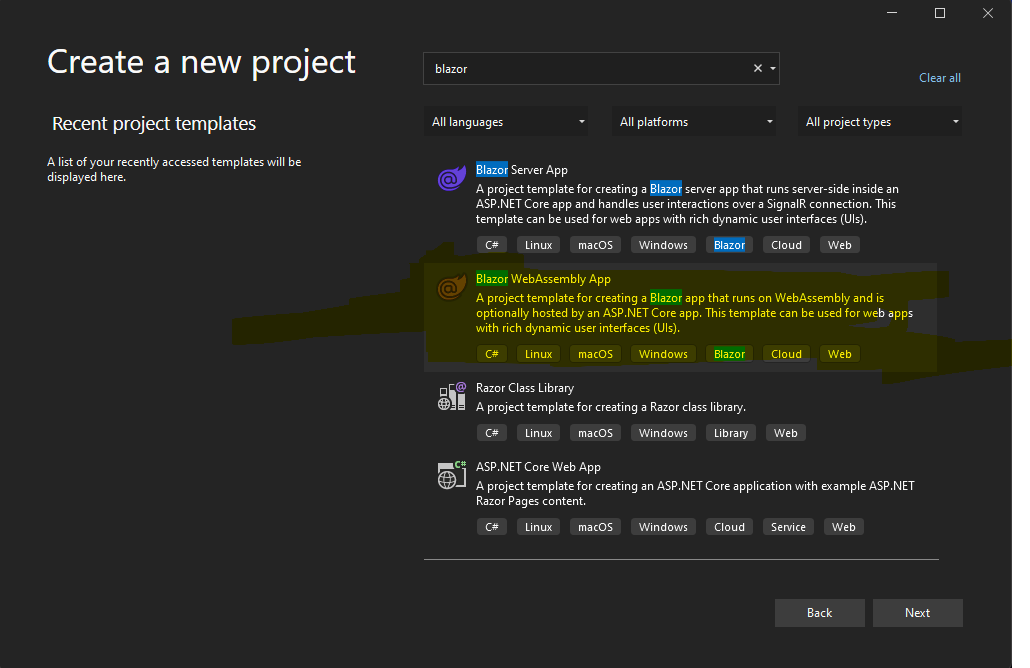Click the Blazor tag under Blazor WebAssembly App
Screen dimensions: 1030x668
[x=729, y=354]
